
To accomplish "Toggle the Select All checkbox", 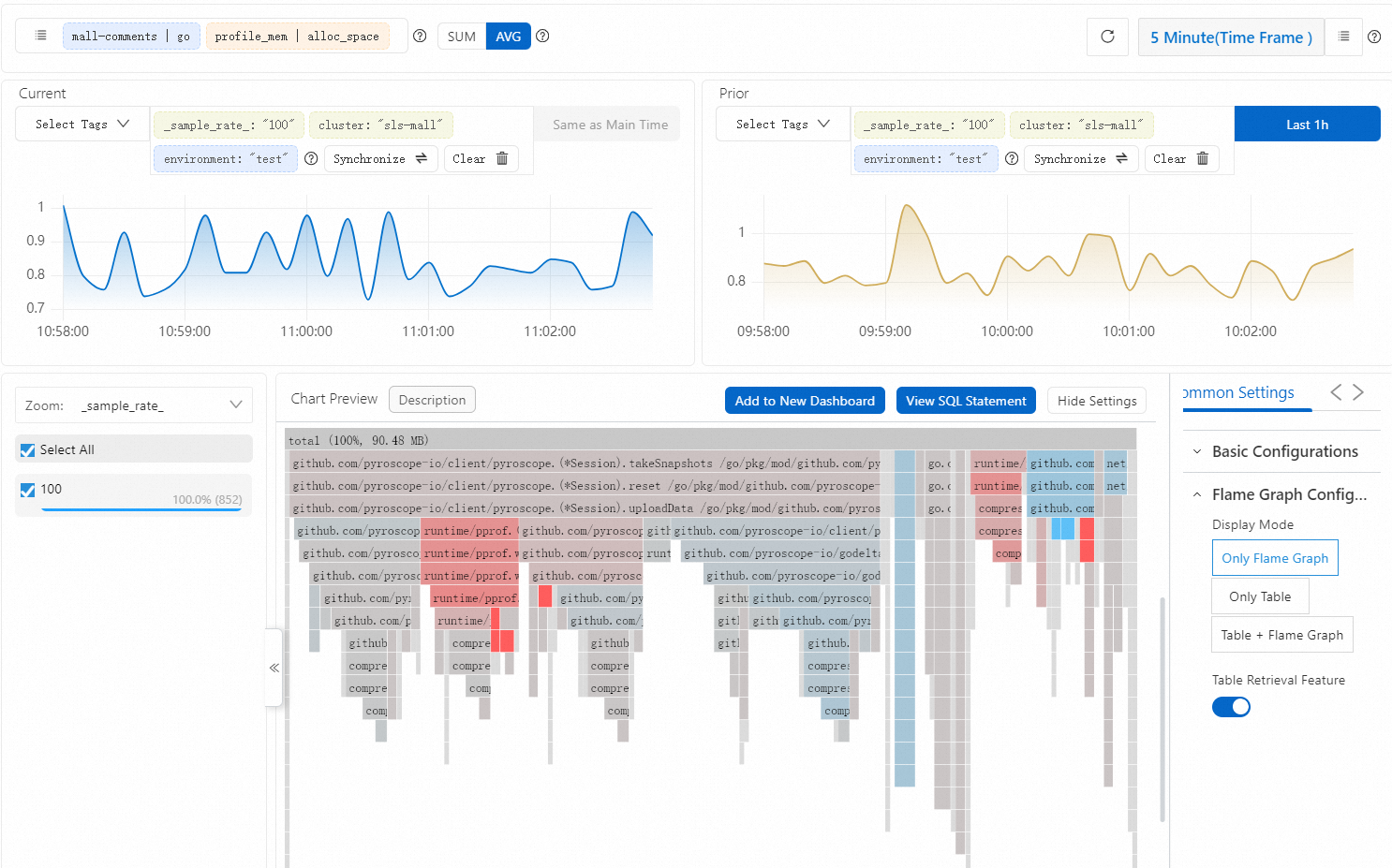I will click(x=28, y=450).
